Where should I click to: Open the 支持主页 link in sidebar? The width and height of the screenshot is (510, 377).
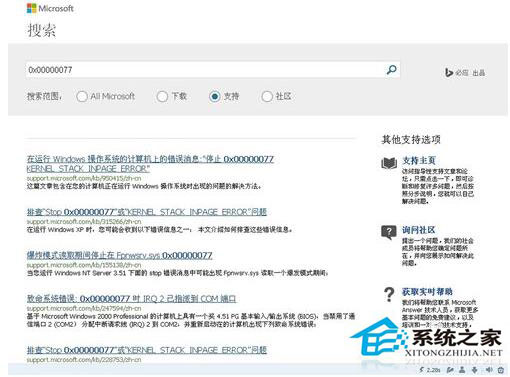pos(419,160)
